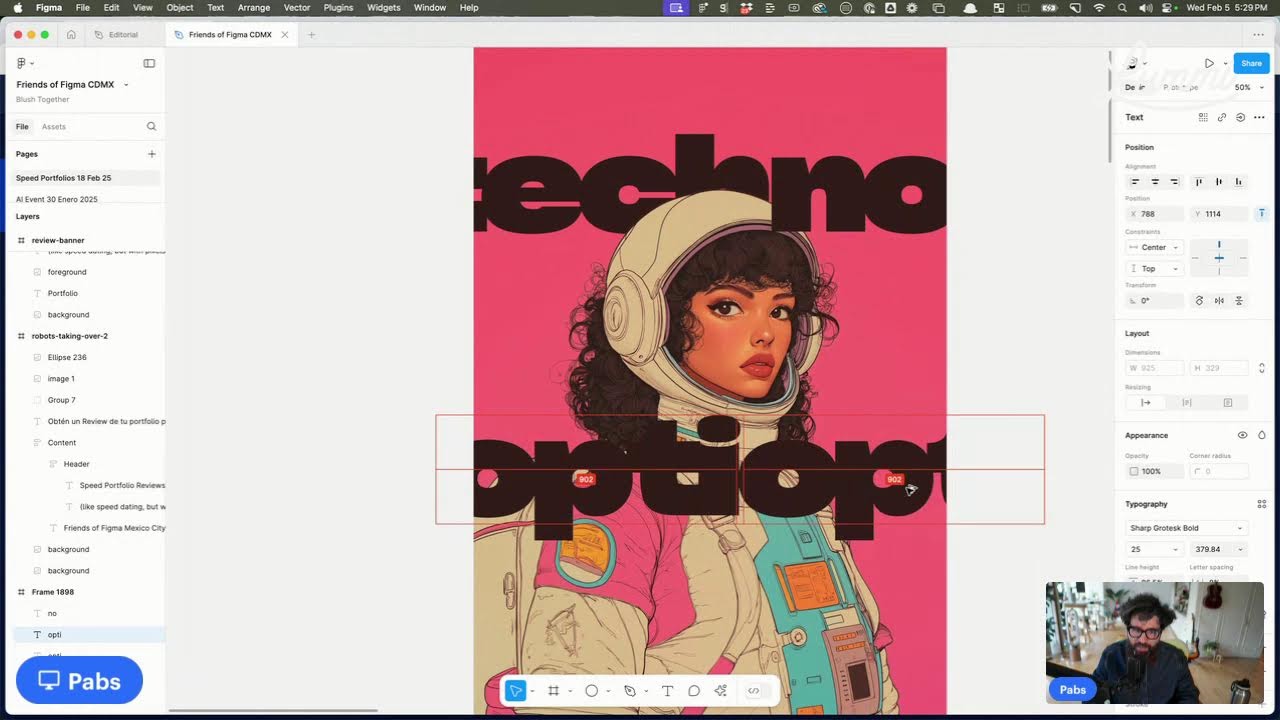Flip vertical in Transform
Viewport: 1280px width, 720px height.
[1239, 301]
